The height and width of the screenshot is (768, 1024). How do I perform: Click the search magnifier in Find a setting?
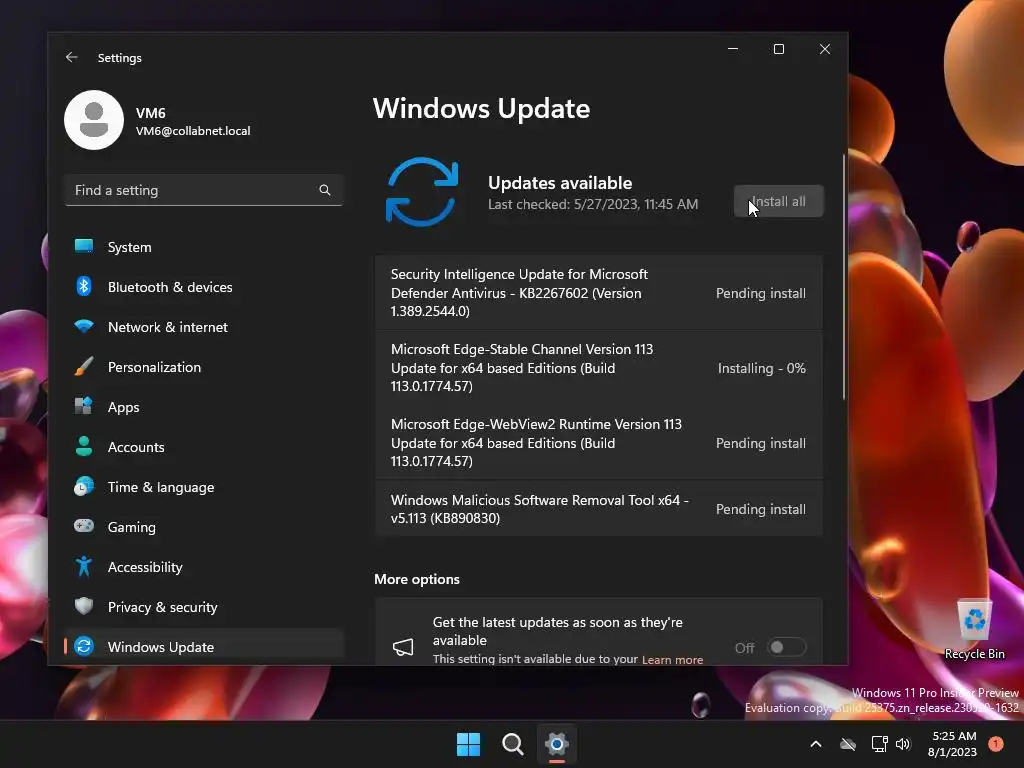tap(325, 190)
